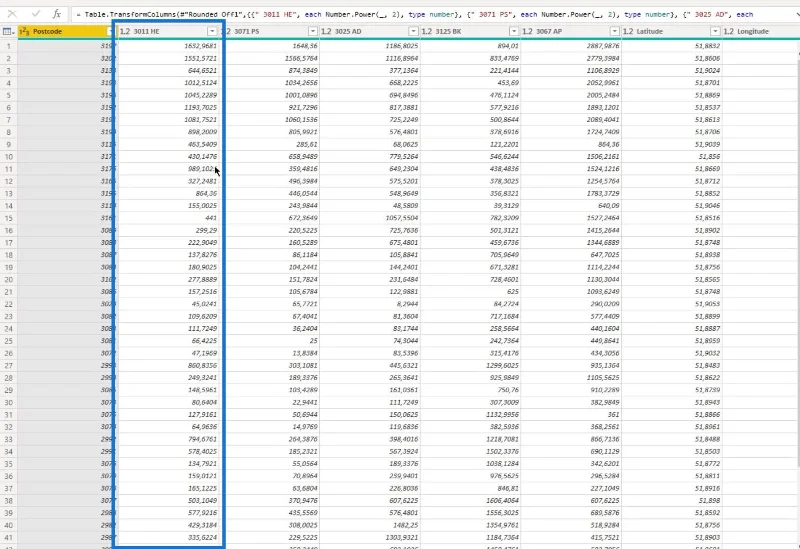This screenshot has height=549, width=800.
Task: Click cell value 750,76
Action: pos(508,390)
